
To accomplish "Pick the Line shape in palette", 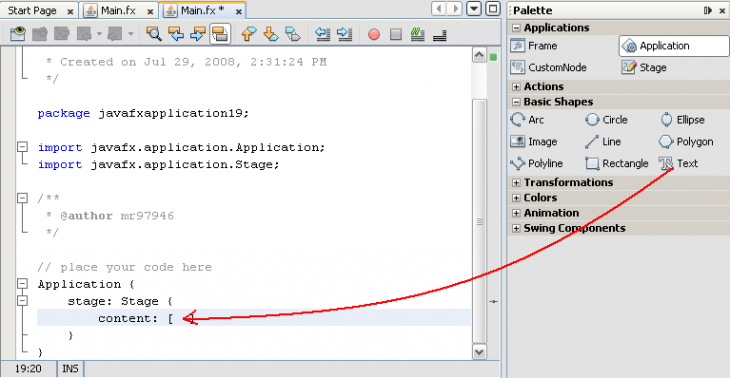I will click(x=603, y=142).
